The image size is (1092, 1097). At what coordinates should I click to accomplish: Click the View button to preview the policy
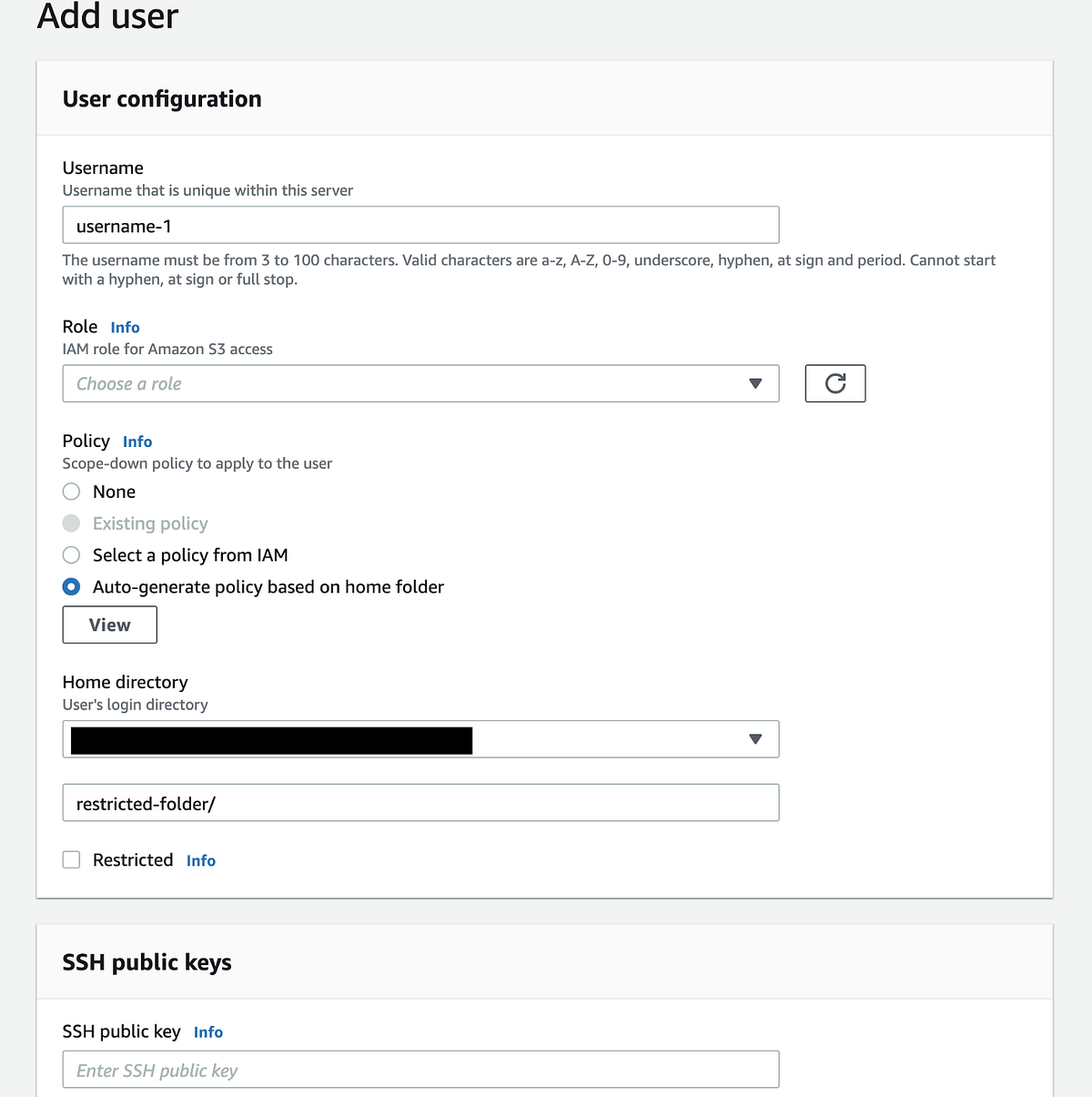point(109,625)
